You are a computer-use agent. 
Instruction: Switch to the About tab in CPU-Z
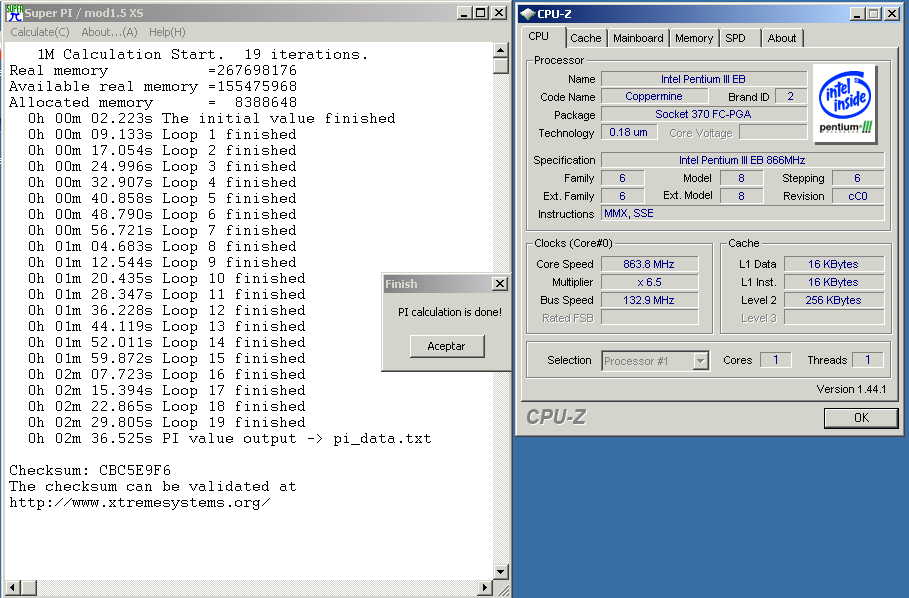point(781,38)
